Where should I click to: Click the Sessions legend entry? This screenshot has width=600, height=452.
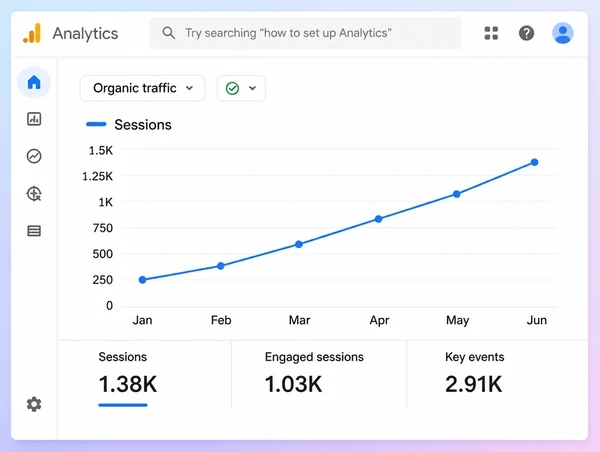(129, 125)
